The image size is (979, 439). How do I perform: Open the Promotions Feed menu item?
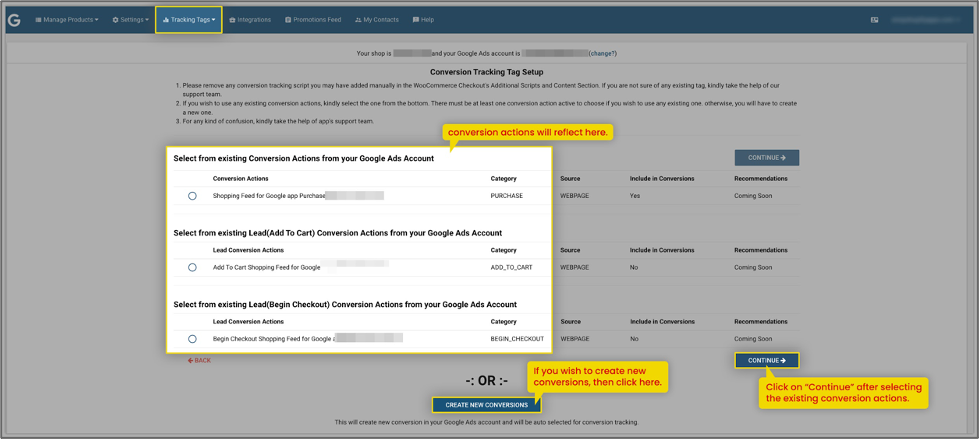[x=313, y=20]
